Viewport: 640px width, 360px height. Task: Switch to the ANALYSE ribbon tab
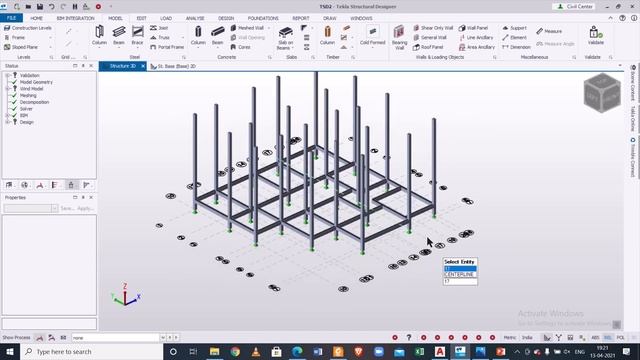click(x=195, y=18)
